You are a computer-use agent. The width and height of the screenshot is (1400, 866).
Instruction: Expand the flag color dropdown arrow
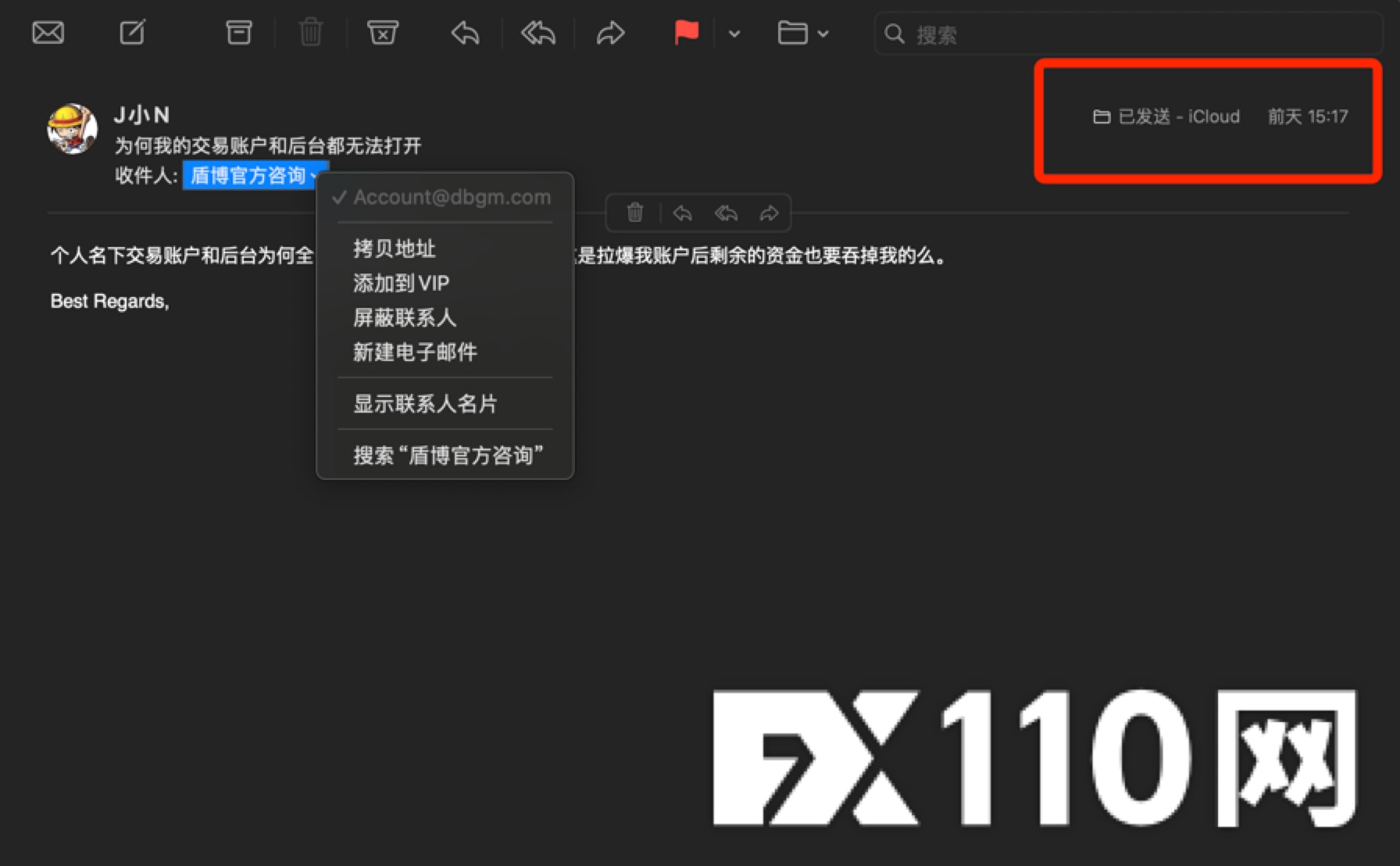(734, 34)
